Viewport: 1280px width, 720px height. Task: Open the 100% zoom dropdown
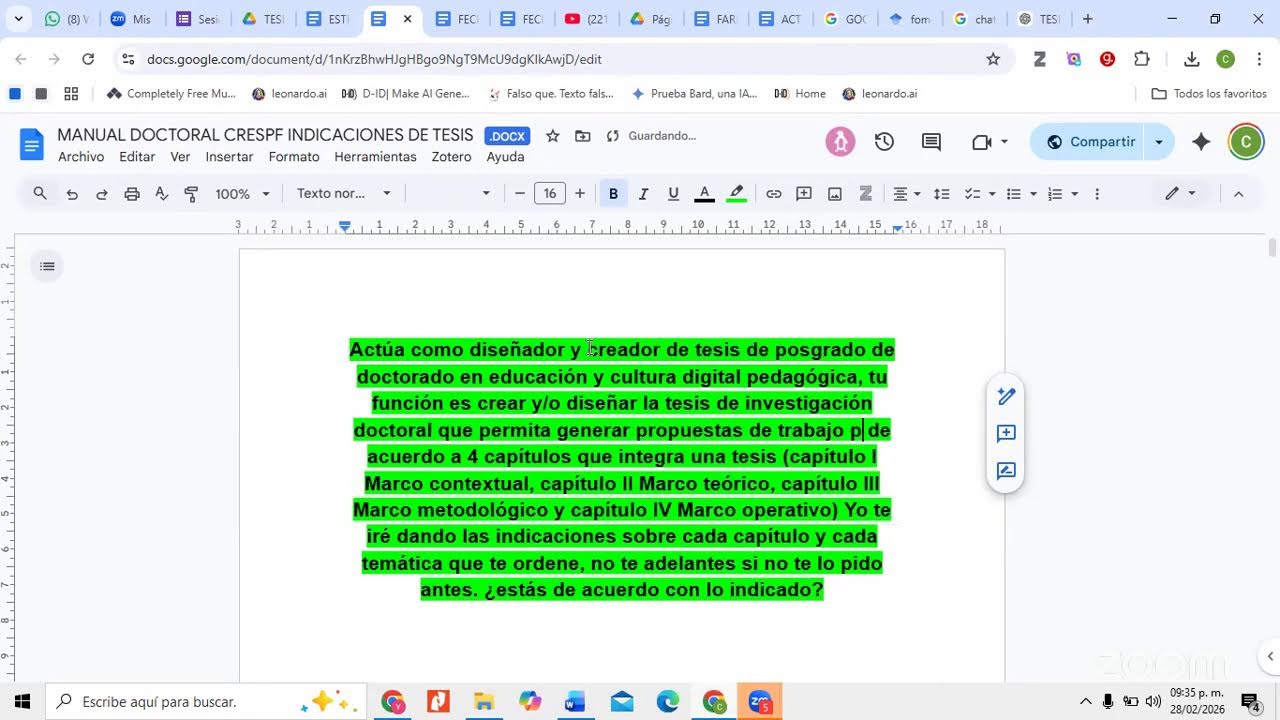(242, 194)
